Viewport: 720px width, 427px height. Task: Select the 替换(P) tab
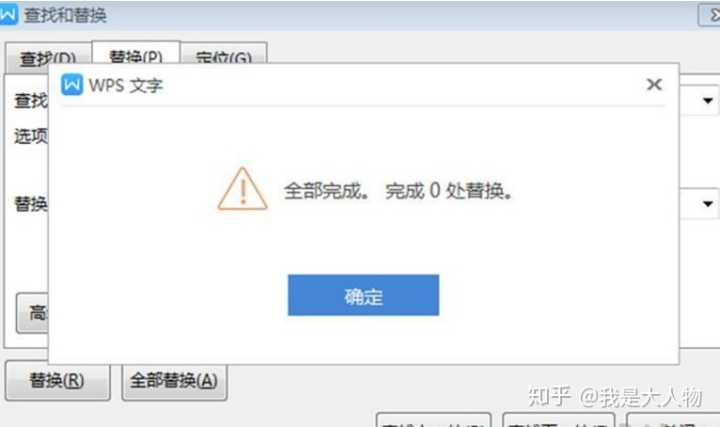pyautogui.click(x=136, y=55)
